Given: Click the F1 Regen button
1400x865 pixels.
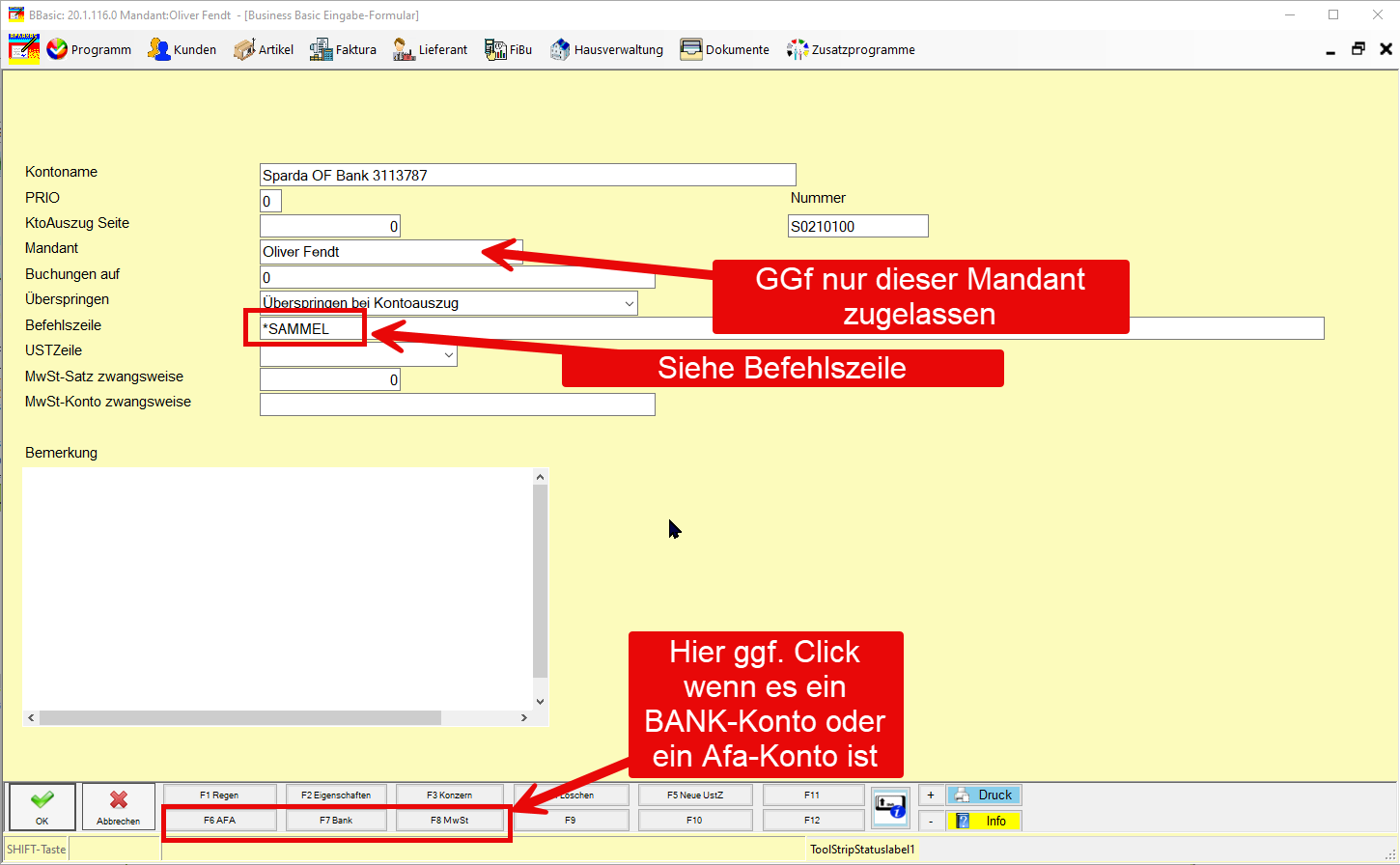Looking at the screenshot, I should tap(219, 795).
